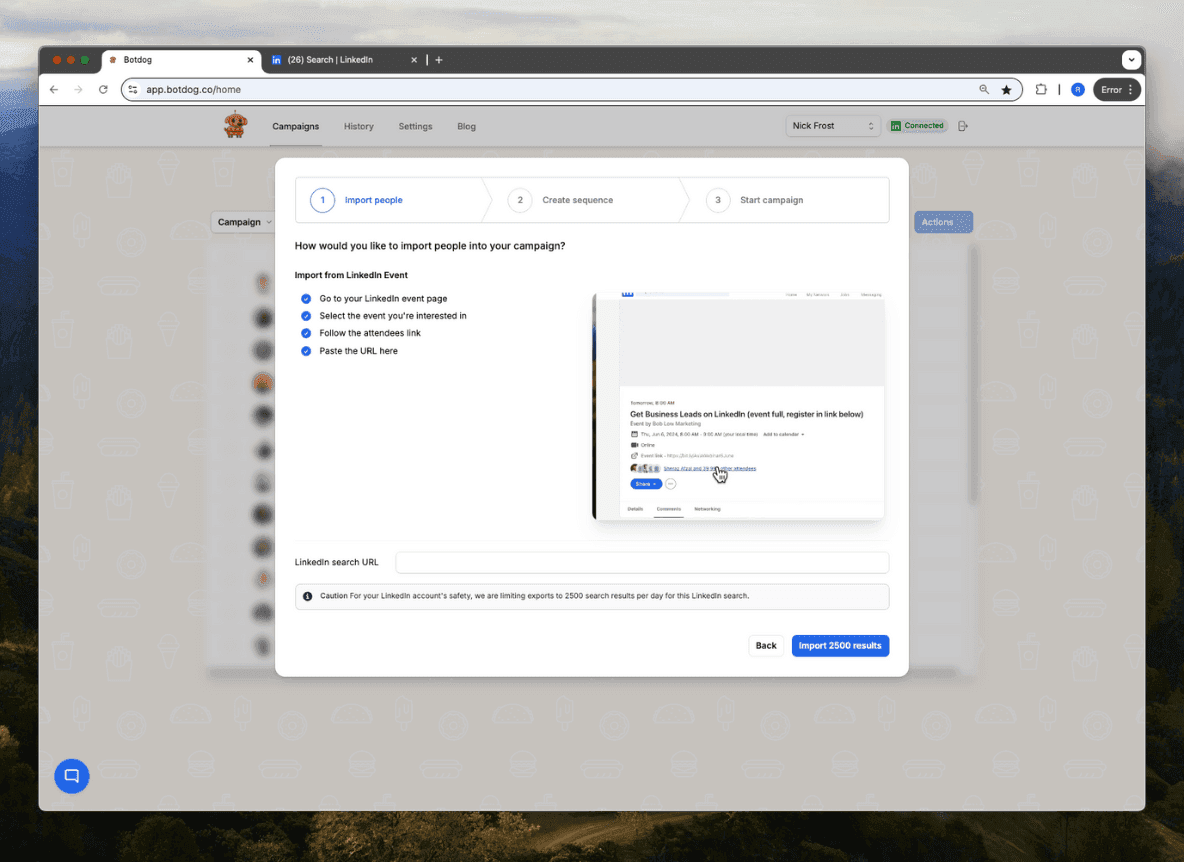Click checkmark beside 'Select the event you're interested in'

click(x=306, y=316)
